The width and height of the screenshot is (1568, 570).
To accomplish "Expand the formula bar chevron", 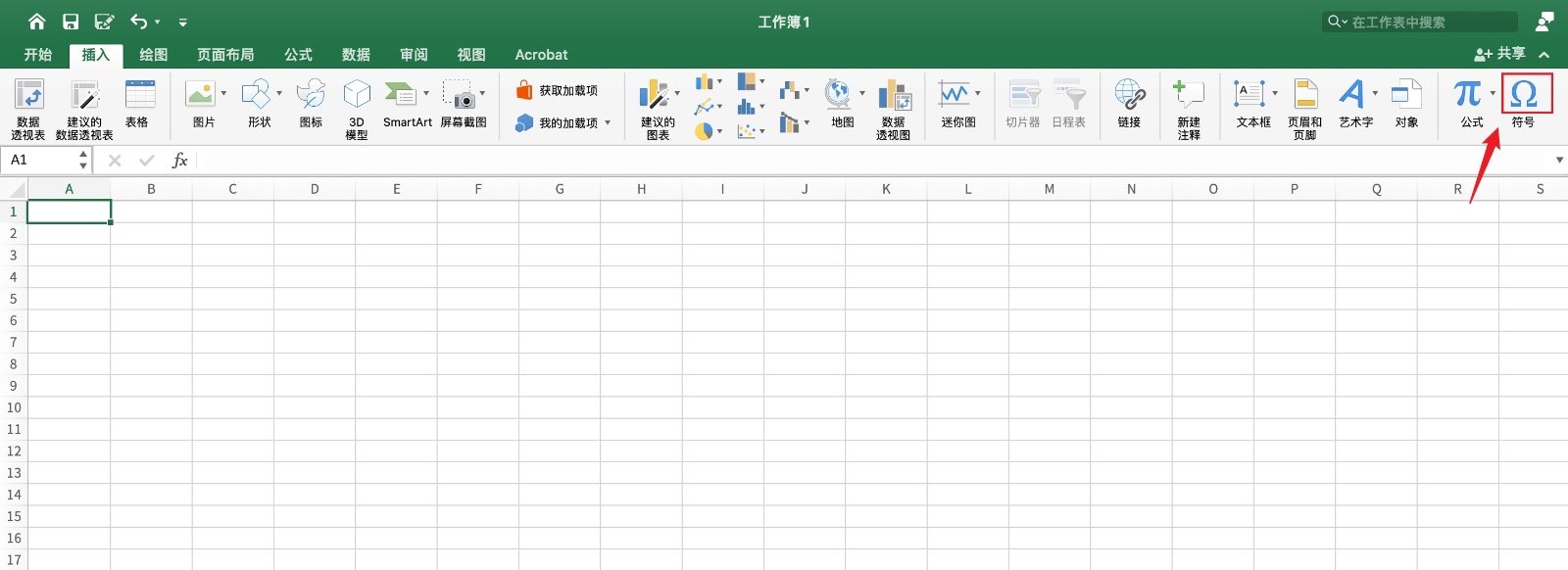I will click(1559, 160).
